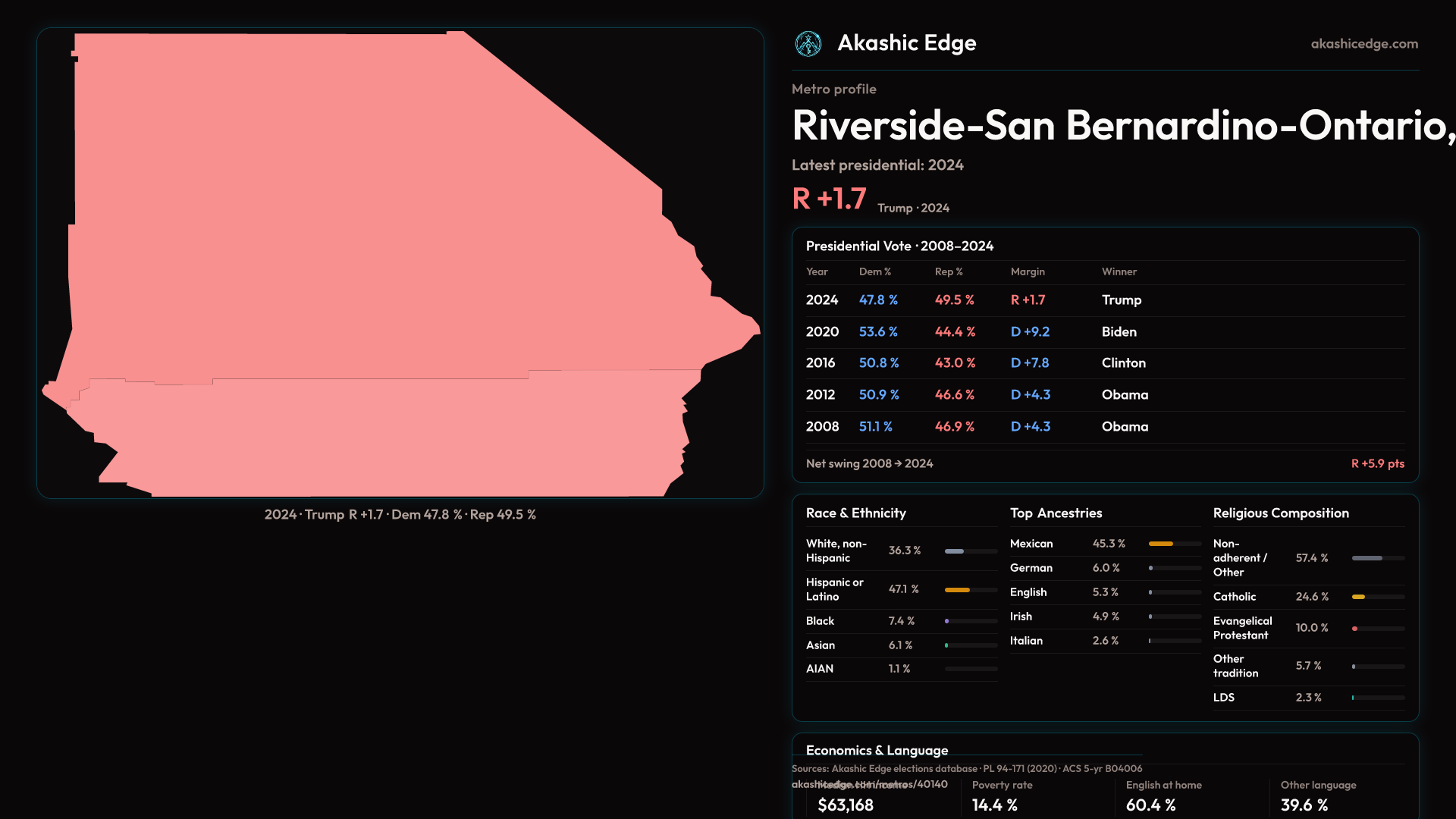
Task: Click the large R +1.7 margin headline
Action: click(829, 199)
